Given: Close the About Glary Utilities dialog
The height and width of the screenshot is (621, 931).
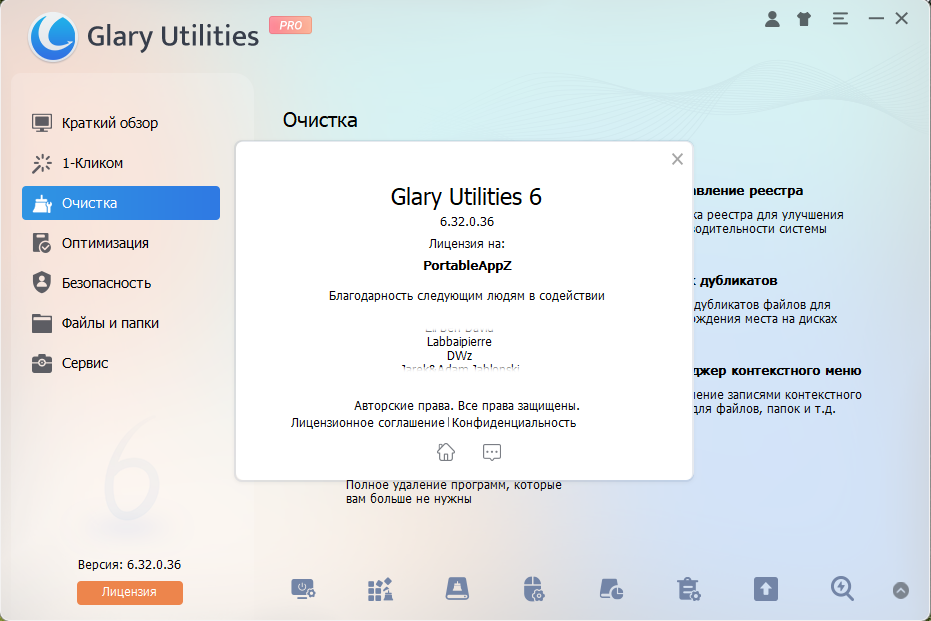Looking at the screenshot, I should click(677, 159).
